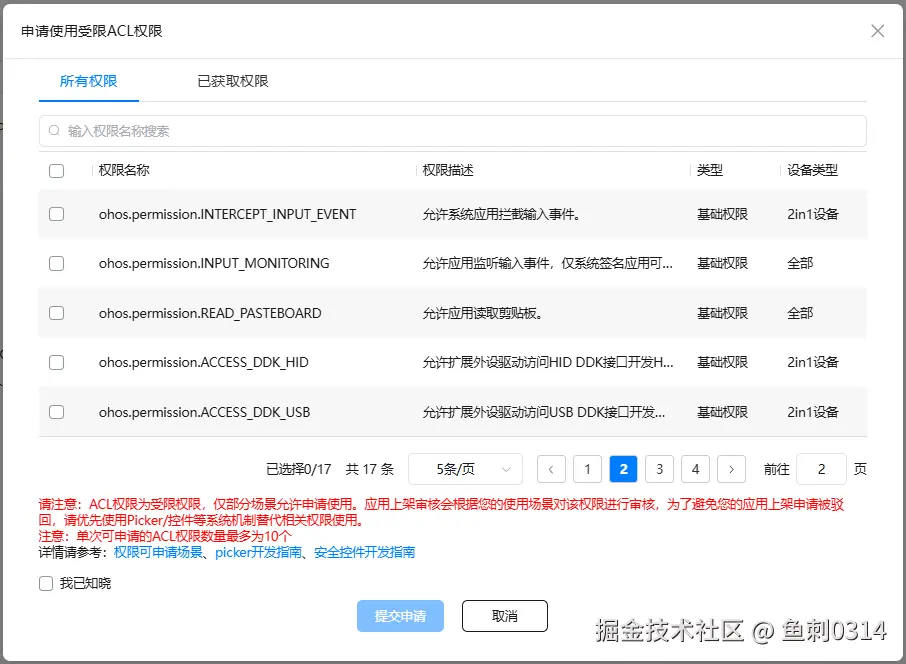Click the 权限描述 column header
The image size is (906, 664).
pos(448,170)
